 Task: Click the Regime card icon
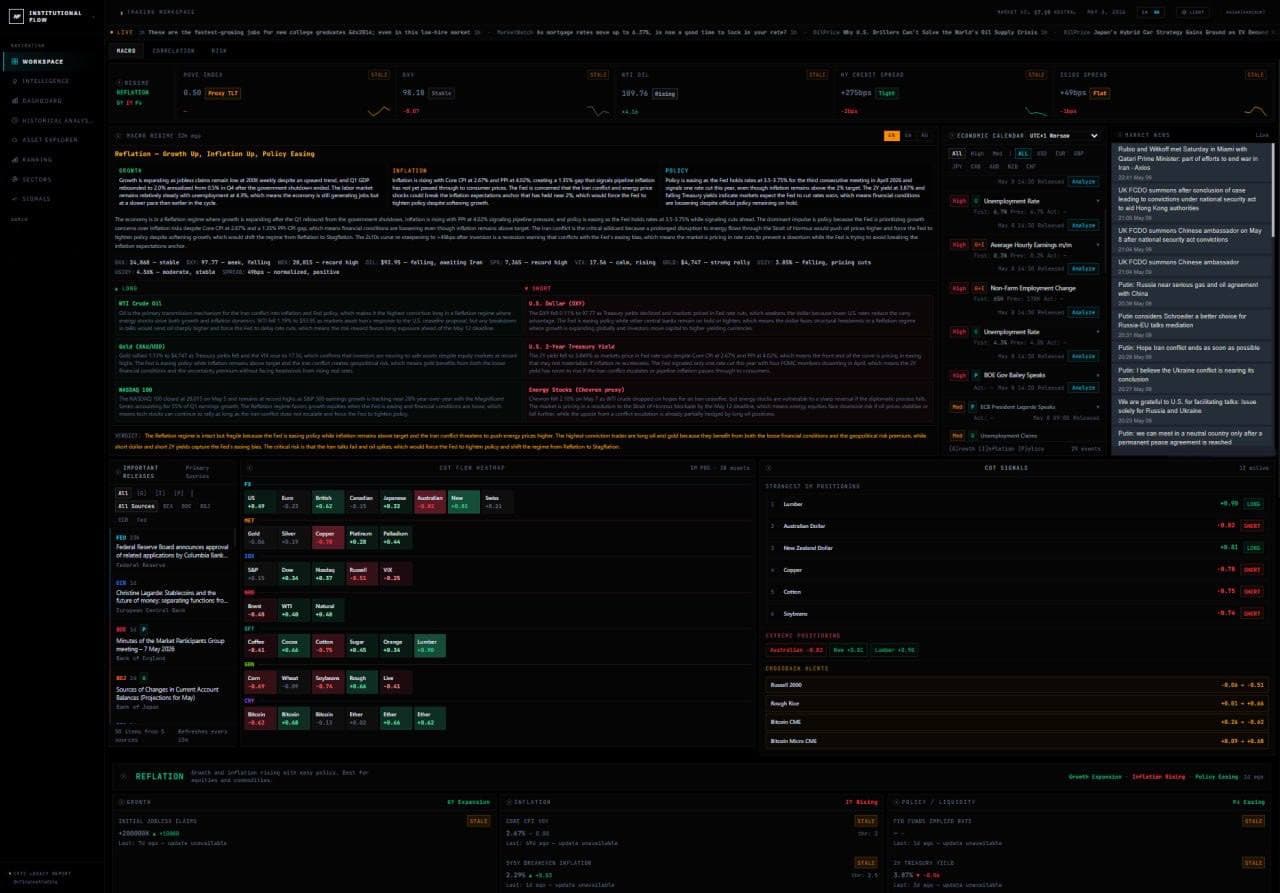119,82
